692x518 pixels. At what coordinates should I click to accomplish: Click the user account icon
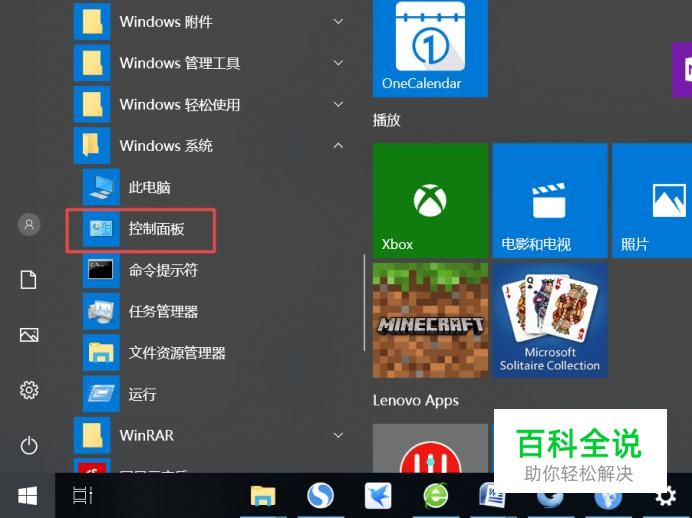pyautogui.click(x=29, y=225)
